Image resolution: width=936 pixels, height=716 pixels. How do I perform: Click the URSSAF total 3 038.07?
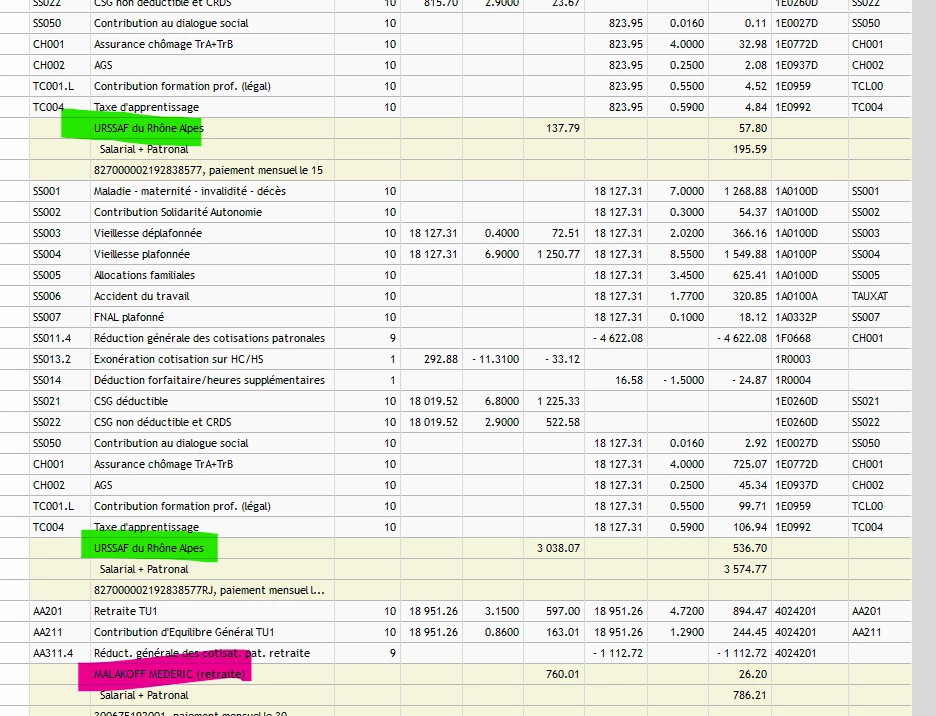click(x=558, y=548)
